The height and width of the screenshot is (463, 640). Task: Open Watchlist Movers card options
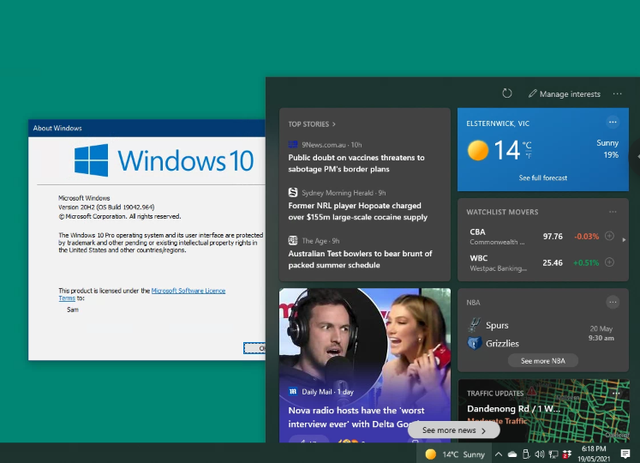612,211
